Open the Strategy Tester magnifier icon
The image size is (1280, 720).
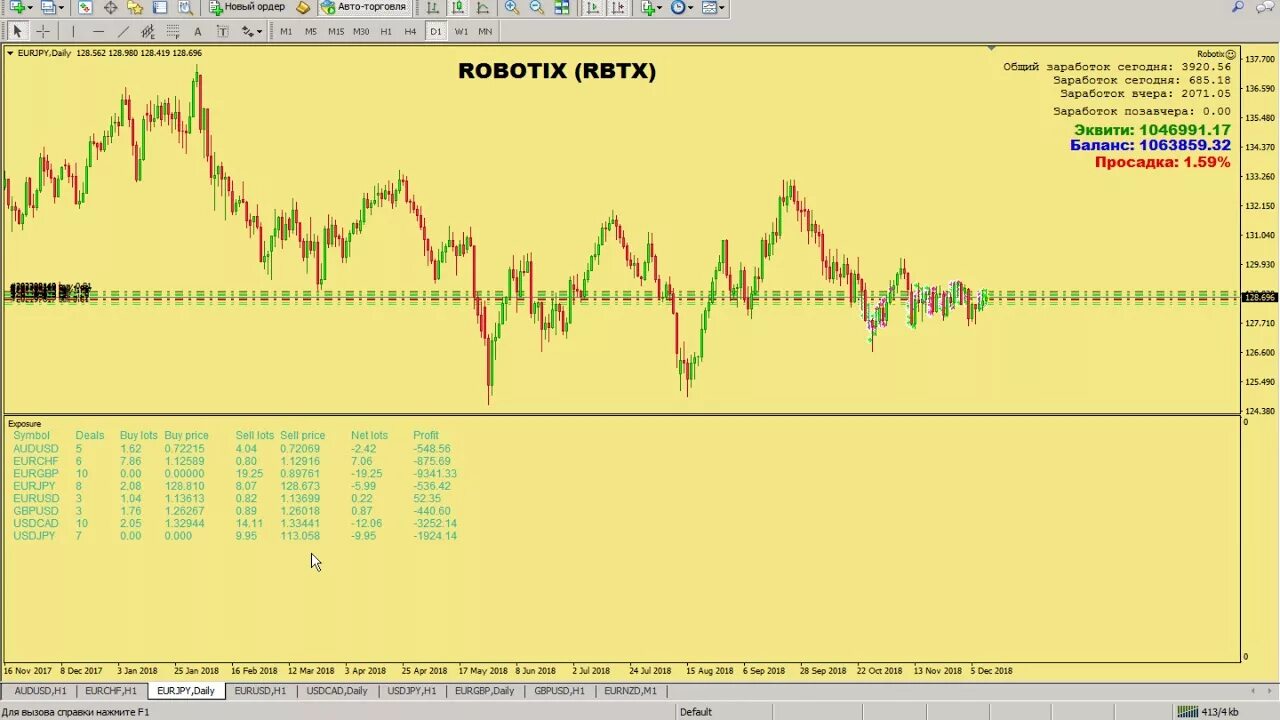[185, 7]
